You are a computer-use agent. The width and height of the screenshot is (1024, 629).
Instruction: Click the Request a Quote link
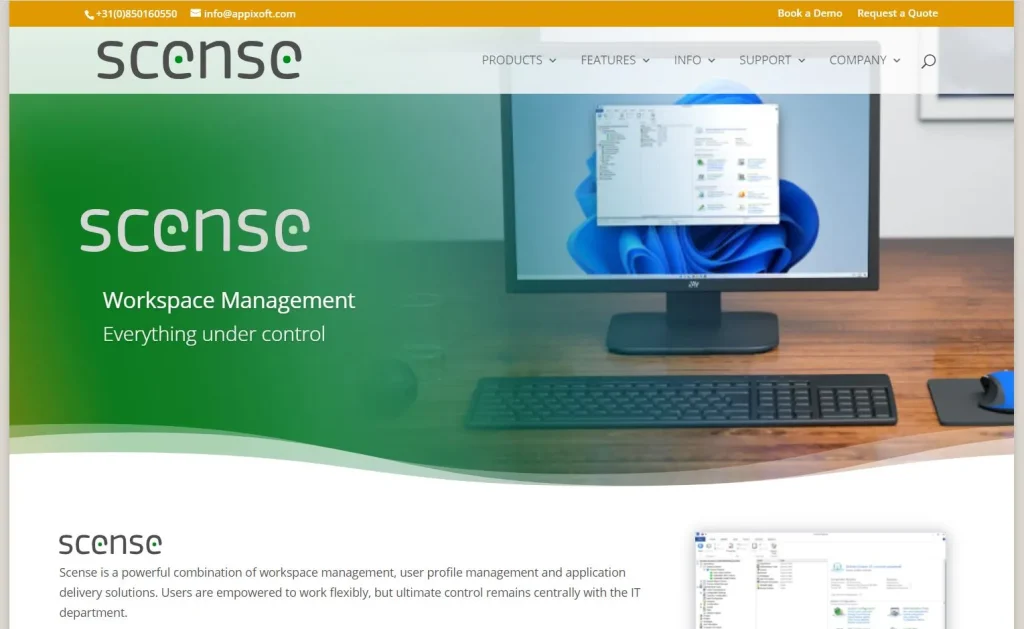[897, 13]
